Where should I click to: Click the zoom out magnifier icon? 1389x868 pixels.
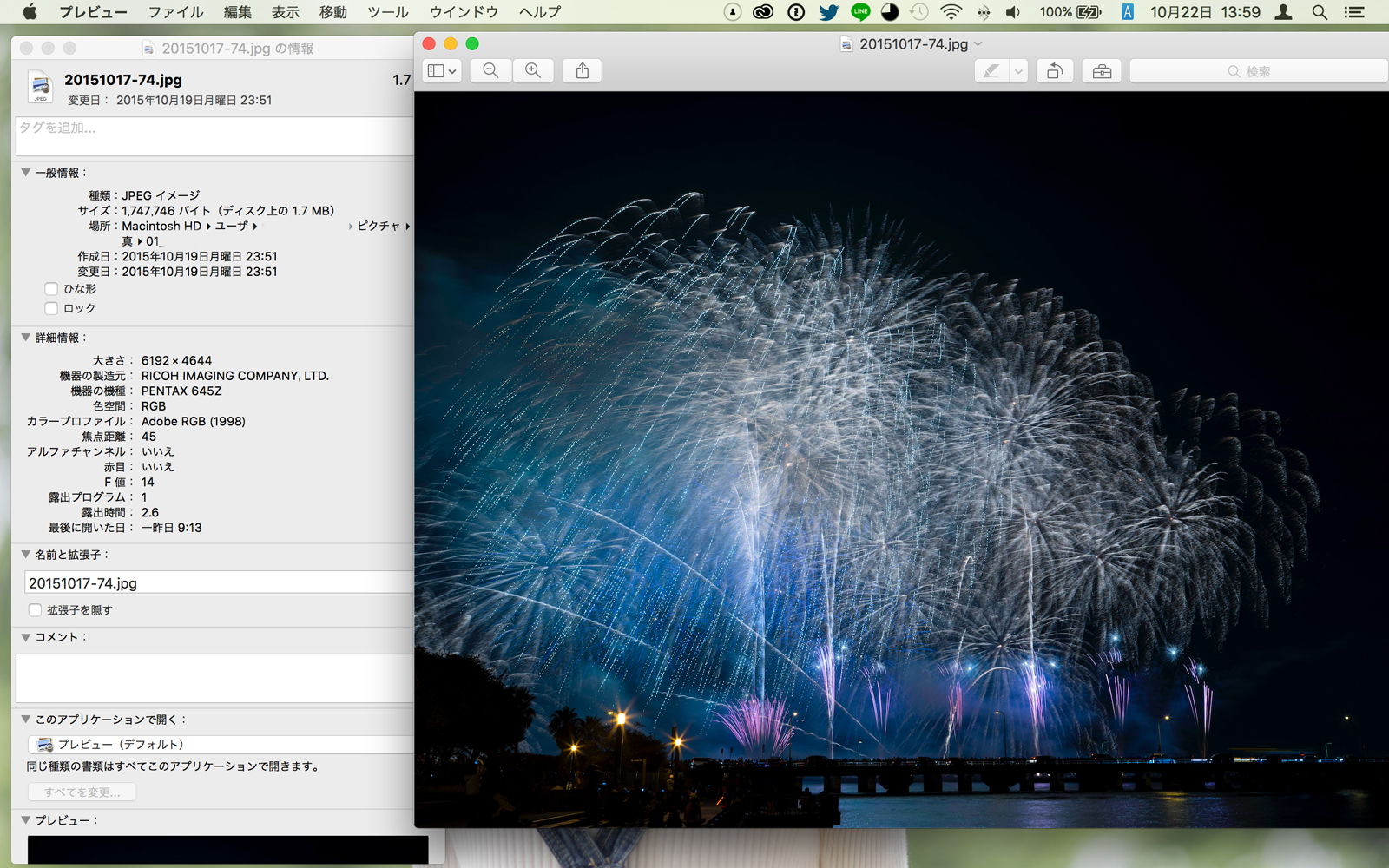490,71
